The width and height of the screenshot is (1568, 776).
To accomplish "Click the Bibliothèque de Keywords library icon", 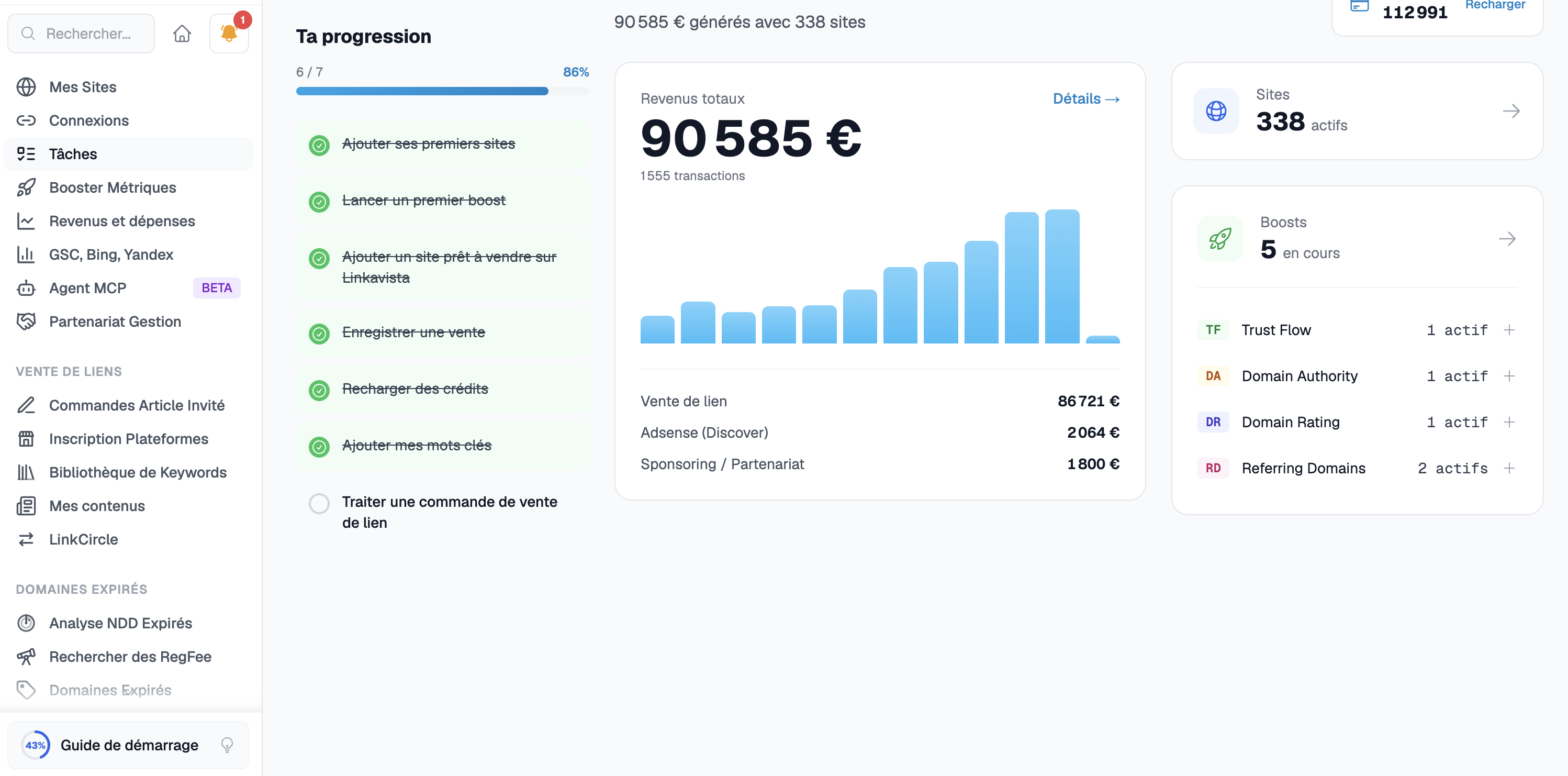I will [26, 473].
